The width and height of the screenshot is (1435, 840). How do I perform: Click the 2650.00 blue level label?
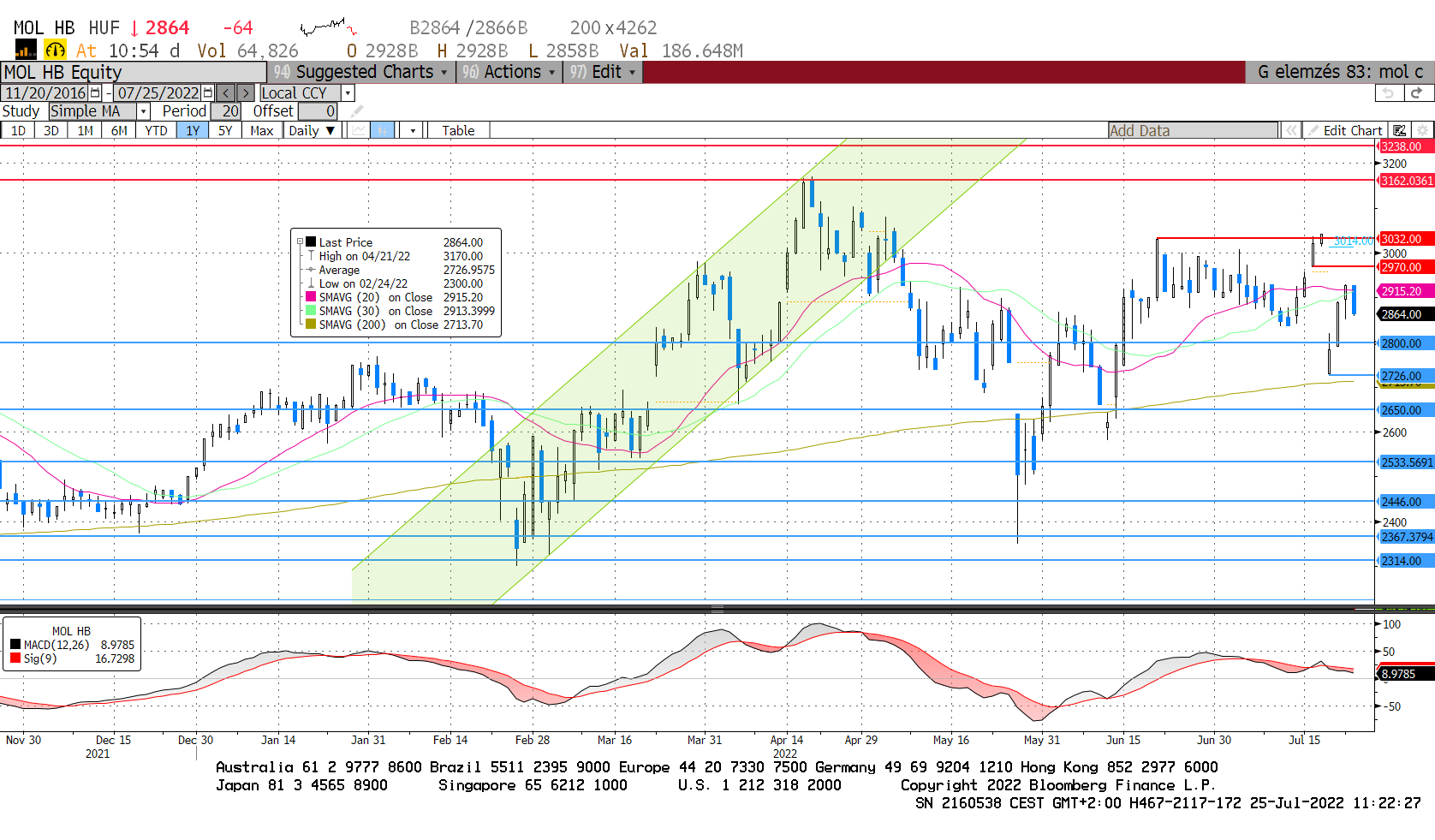click(x=1405, y=410)
